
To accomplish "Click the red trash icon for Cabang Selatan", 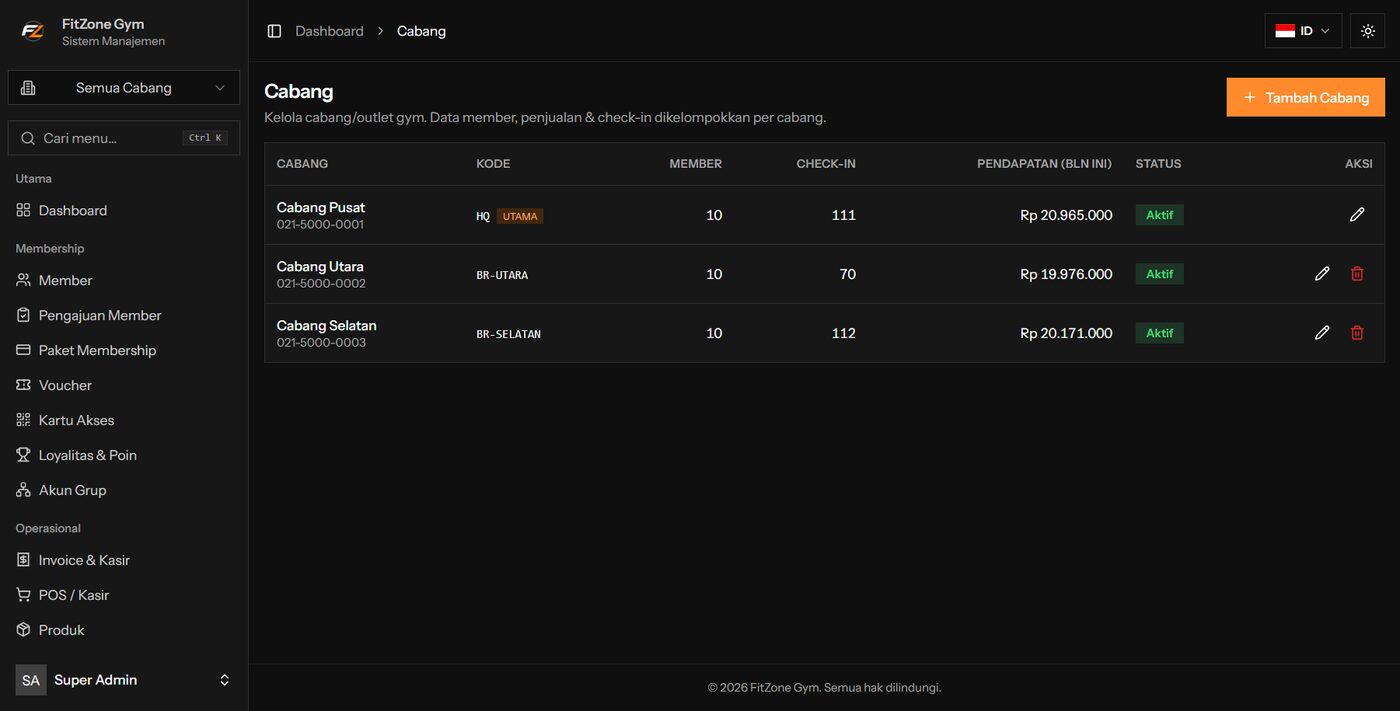I will 1357,333.
